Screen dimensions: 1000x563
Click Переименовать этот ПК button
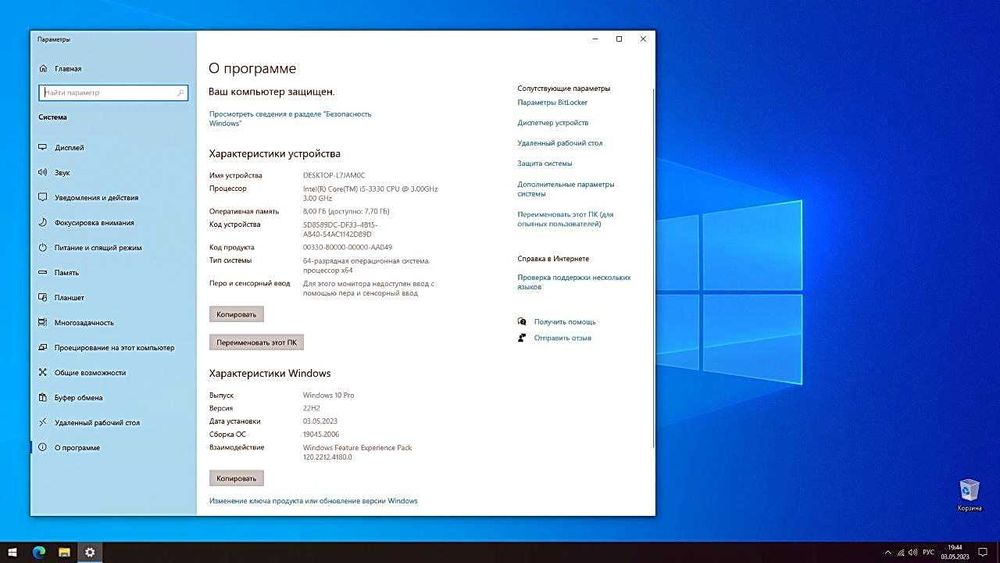pos(256,342)
